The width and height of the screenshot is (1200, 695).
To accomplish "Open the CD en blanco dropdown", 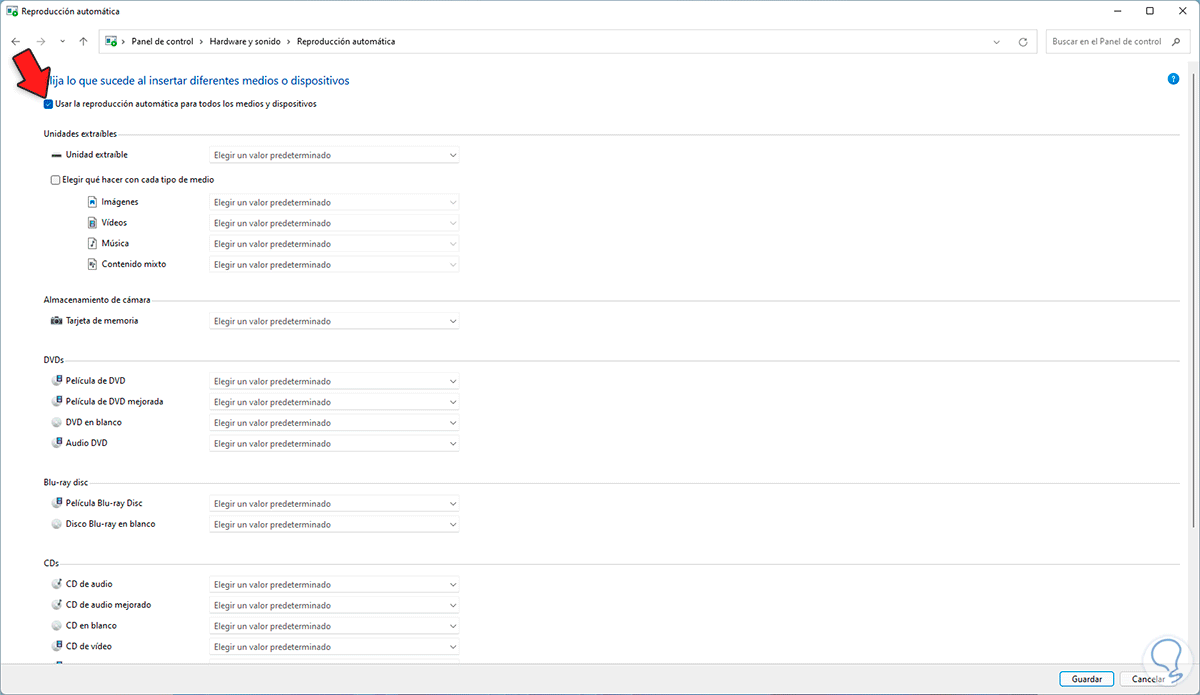I will click(x=334, y=626).
